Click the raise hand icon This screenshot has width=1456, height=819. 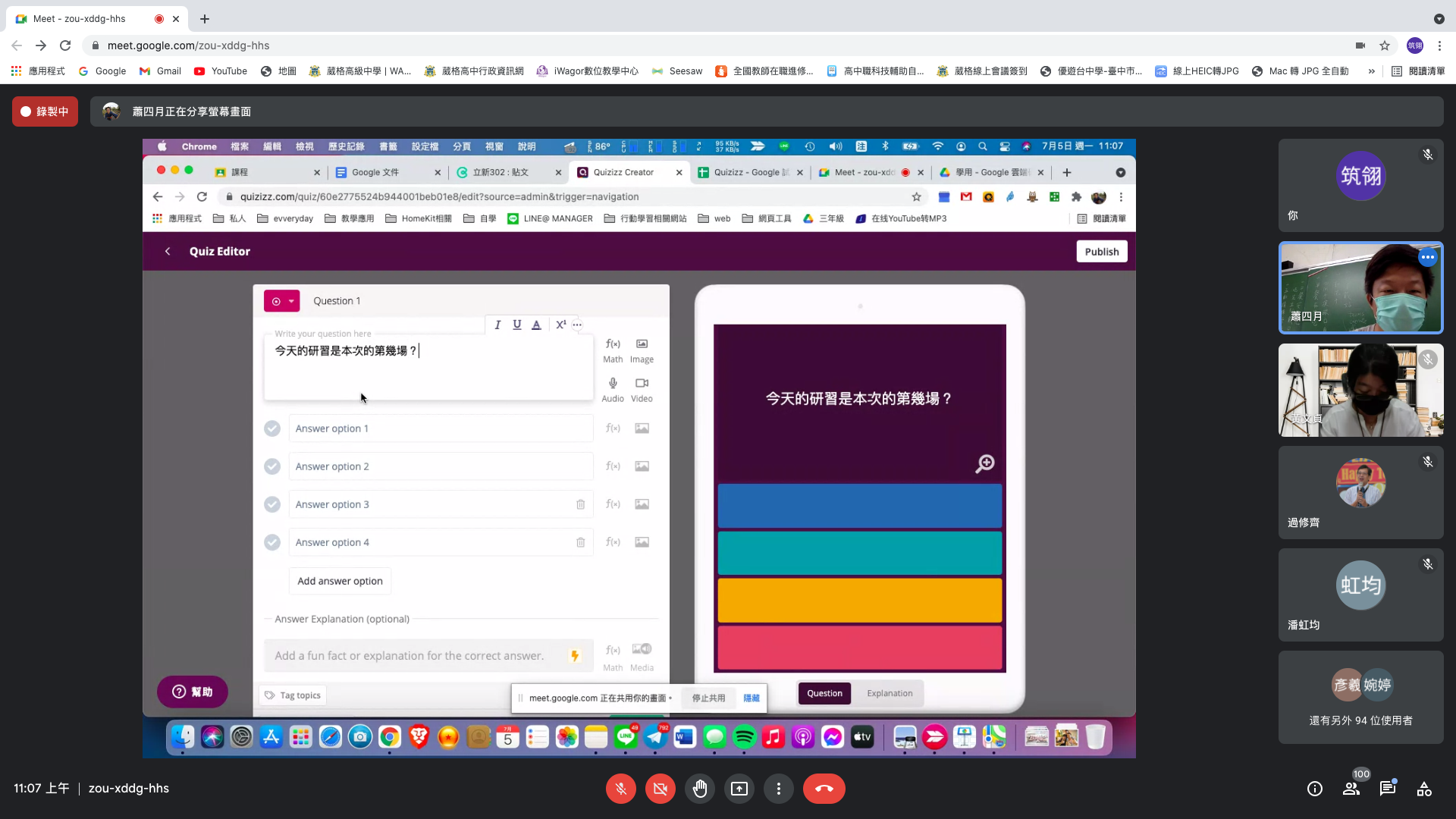(x=699, y=789)
